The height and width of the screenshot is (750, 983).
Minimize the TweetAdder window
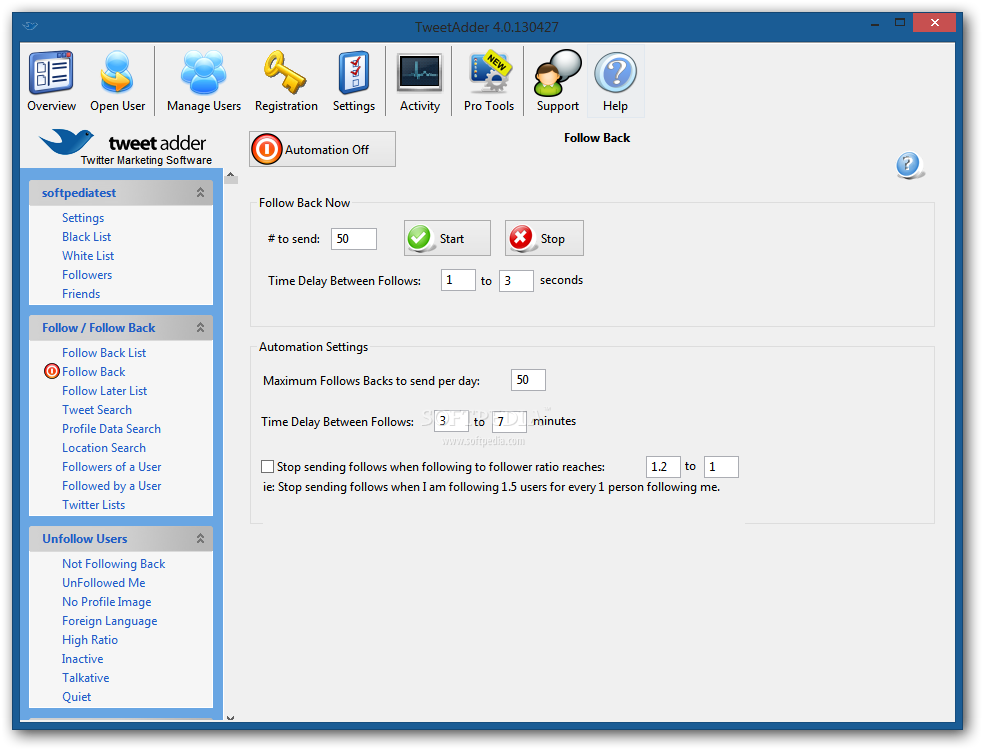point(875,24)
